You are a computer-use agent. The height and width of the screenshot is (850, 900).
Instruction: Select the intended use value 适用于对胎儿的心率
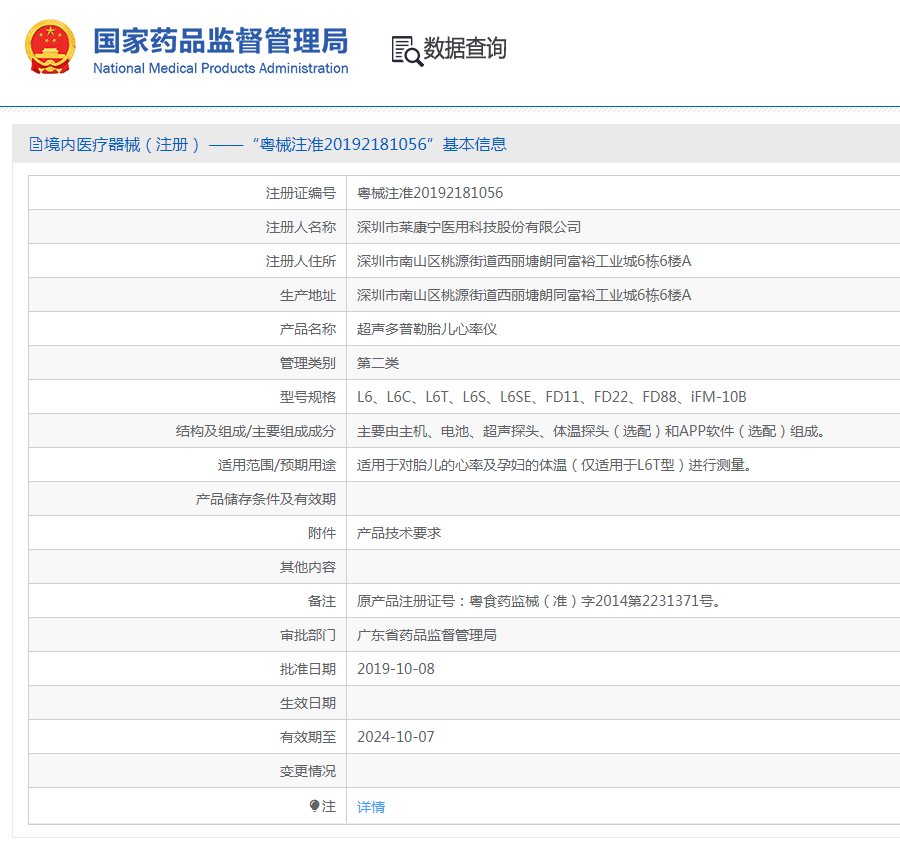click(x=554, y=465)
